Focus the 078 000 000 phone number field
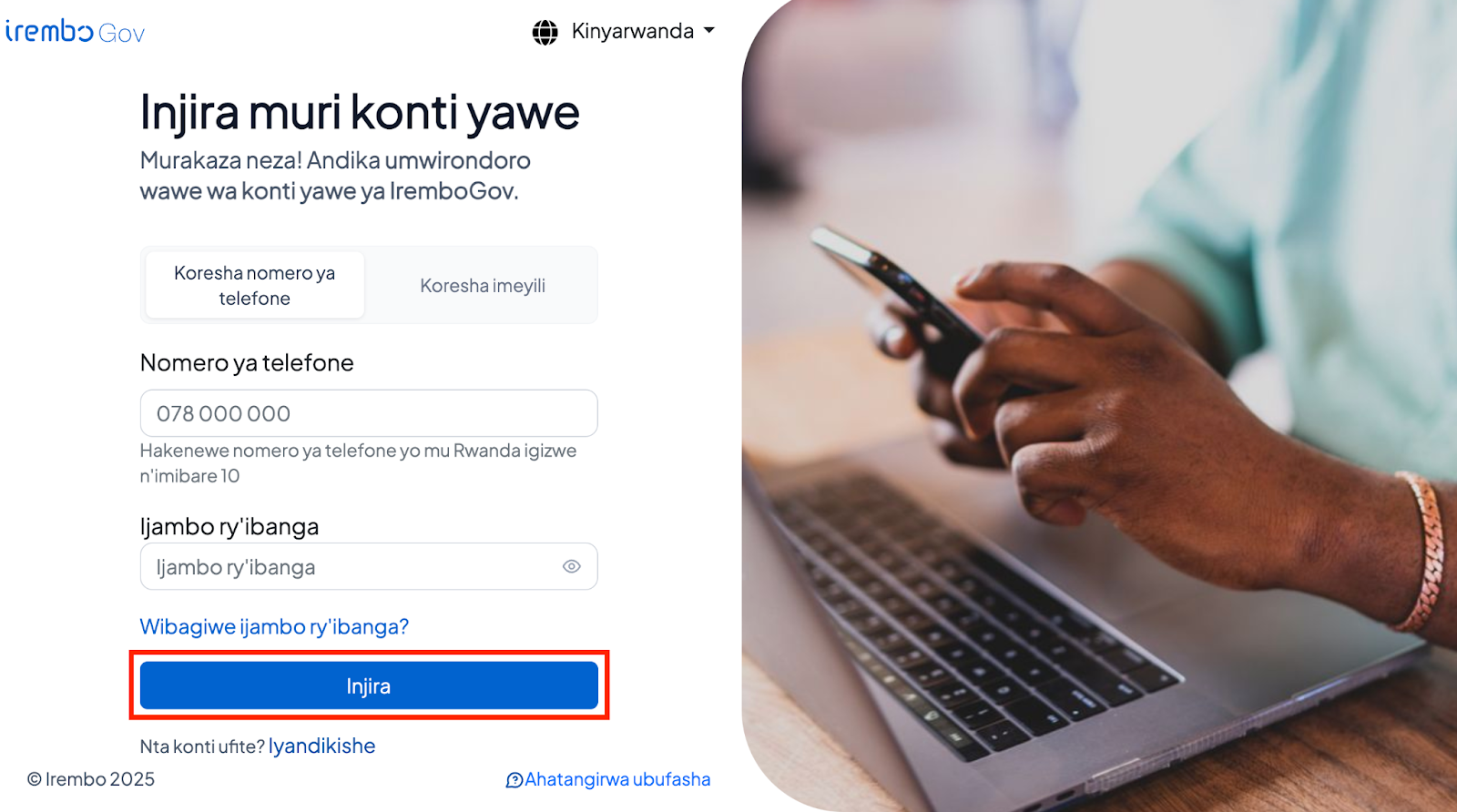This screenshot has width=1457, height=812. click(x=369, y=413)
